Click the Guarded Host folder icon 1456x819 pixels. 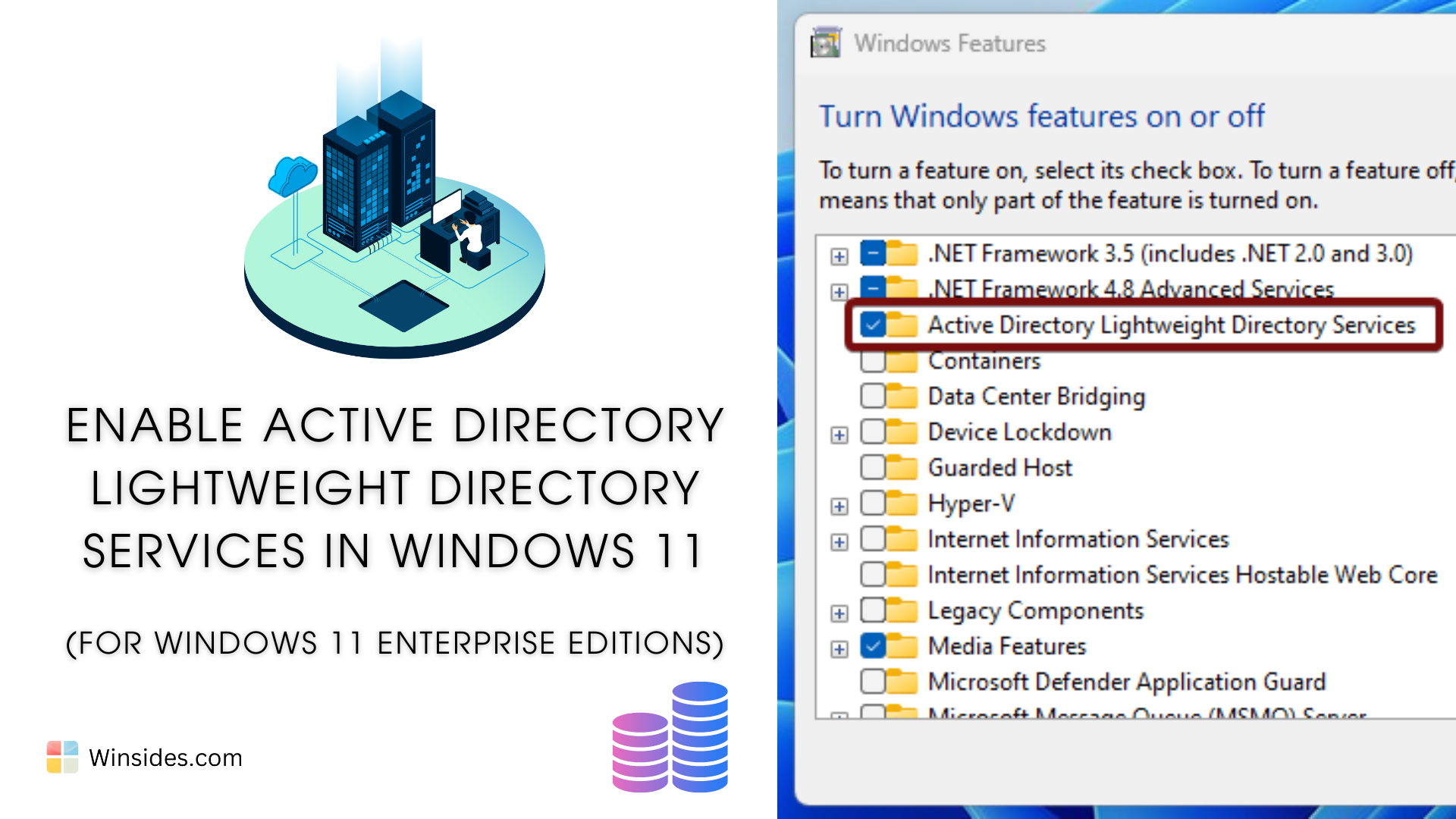coord(902,467)
